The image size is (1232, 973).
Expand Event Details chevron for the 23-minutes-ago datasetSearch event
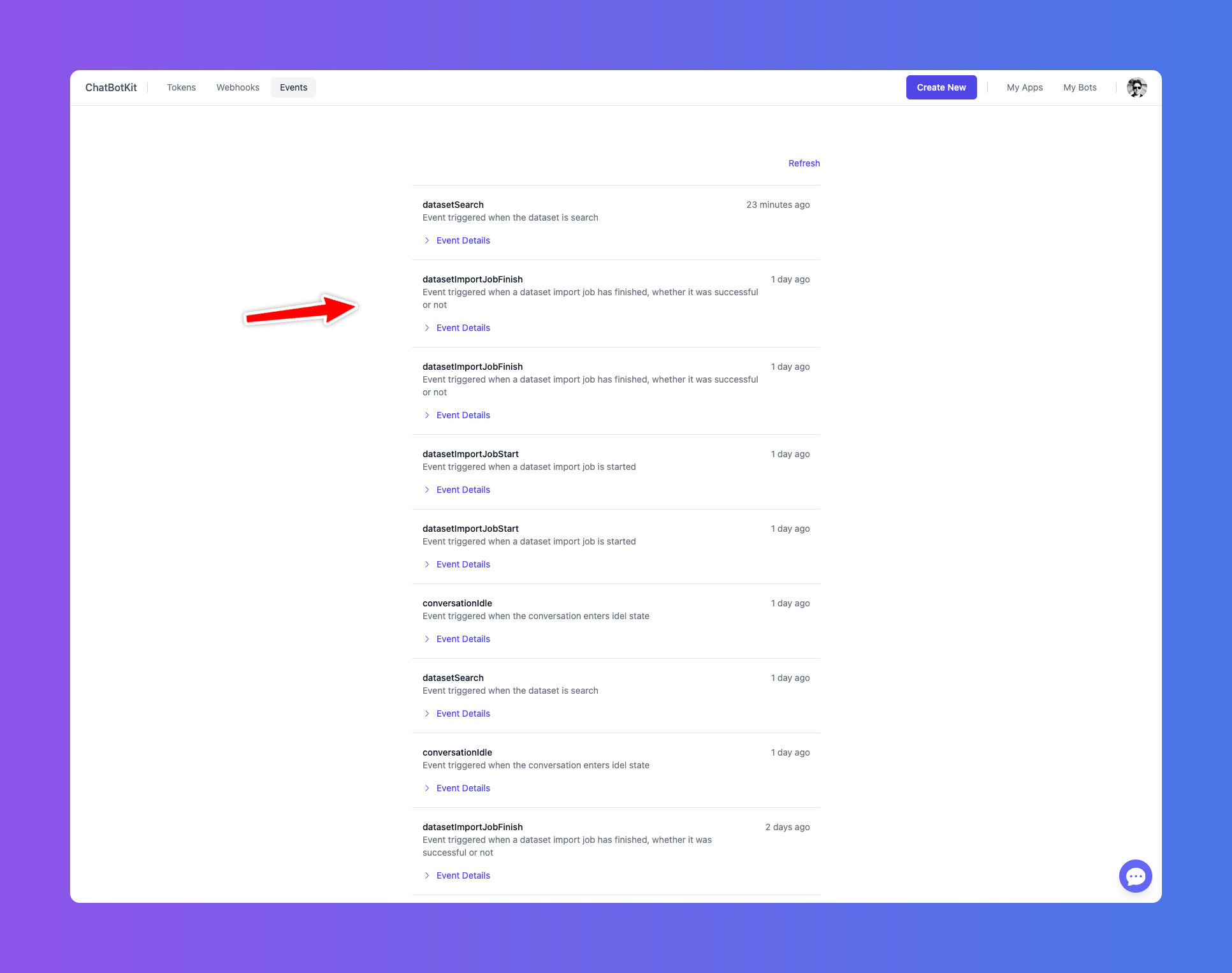(x=427, y=240)
